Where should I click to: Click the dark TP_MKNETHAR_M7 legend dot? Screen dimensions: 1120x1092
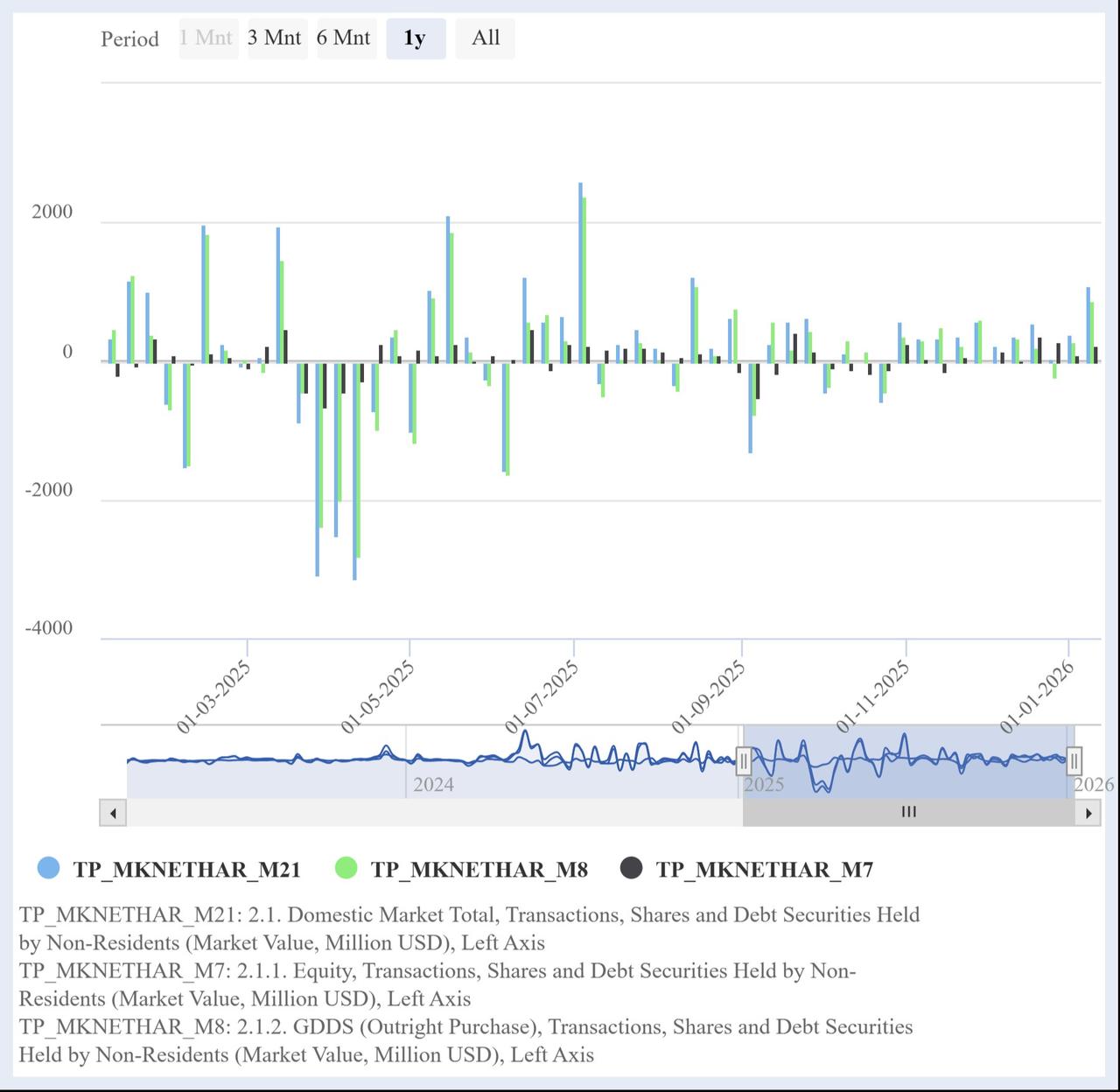pos(632,870)
